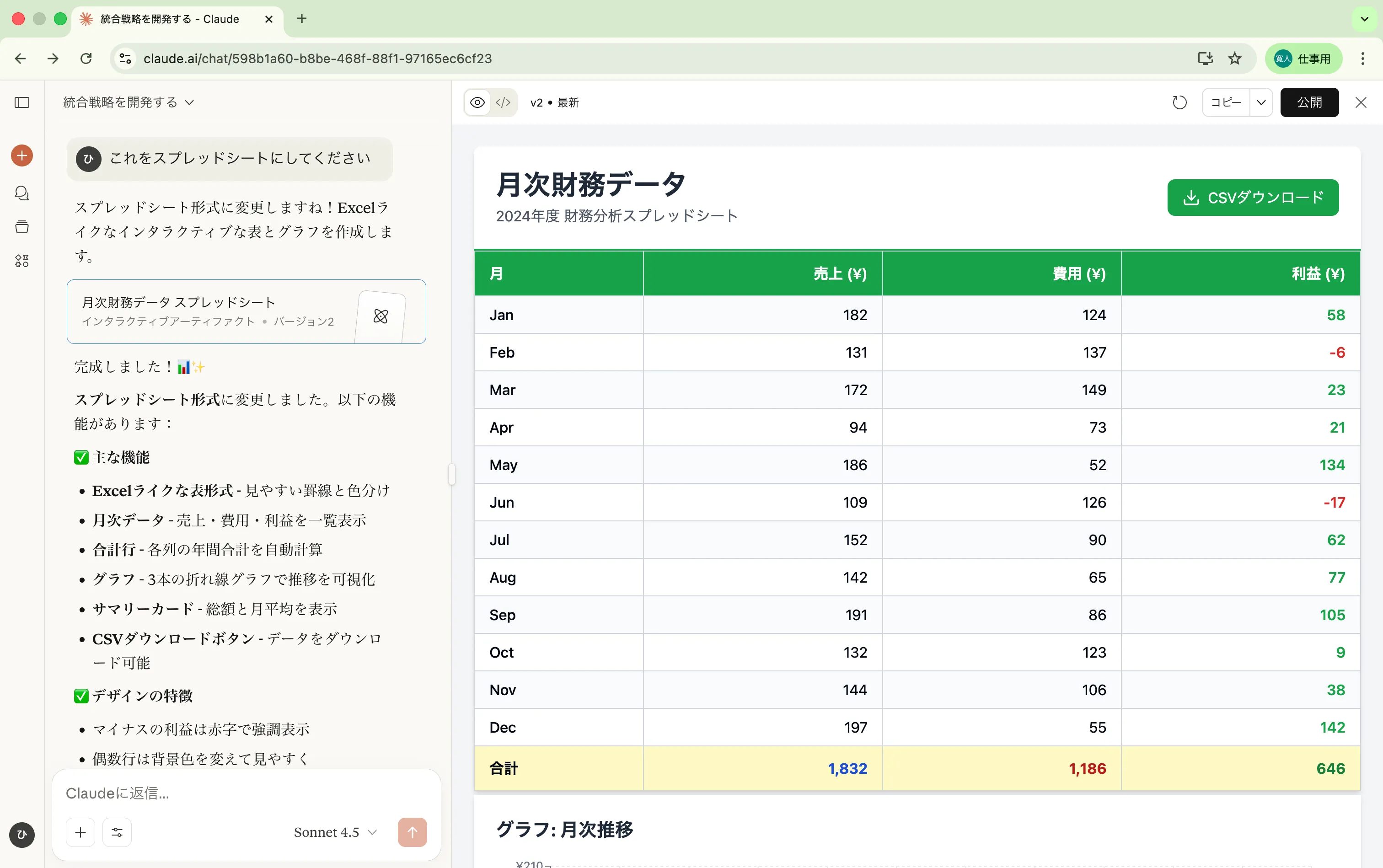This screenshot has width=1383, height=868.
Task: Click the artifact refresh icon
Action: click(x=1179, y=103)
